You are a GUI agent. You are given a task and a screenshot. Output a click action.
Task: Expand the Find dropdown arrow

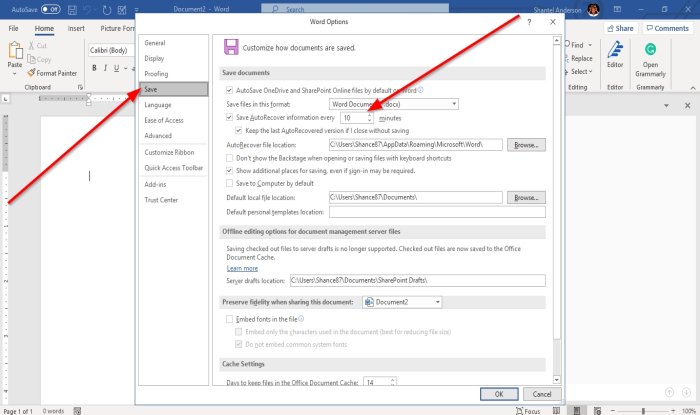click(x=590, y=45)
